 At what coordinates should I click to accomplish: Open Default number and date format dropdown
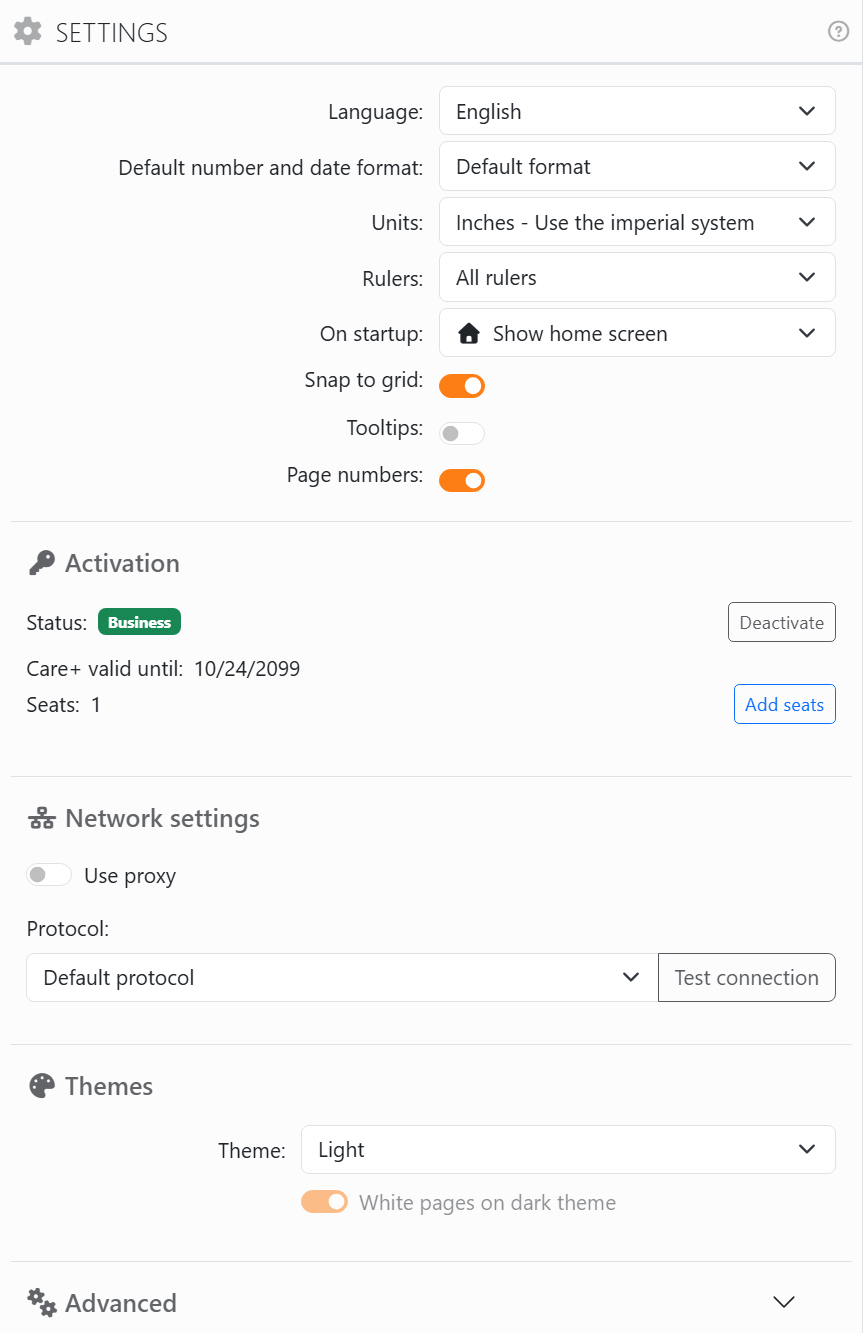(x=637, y=166)
